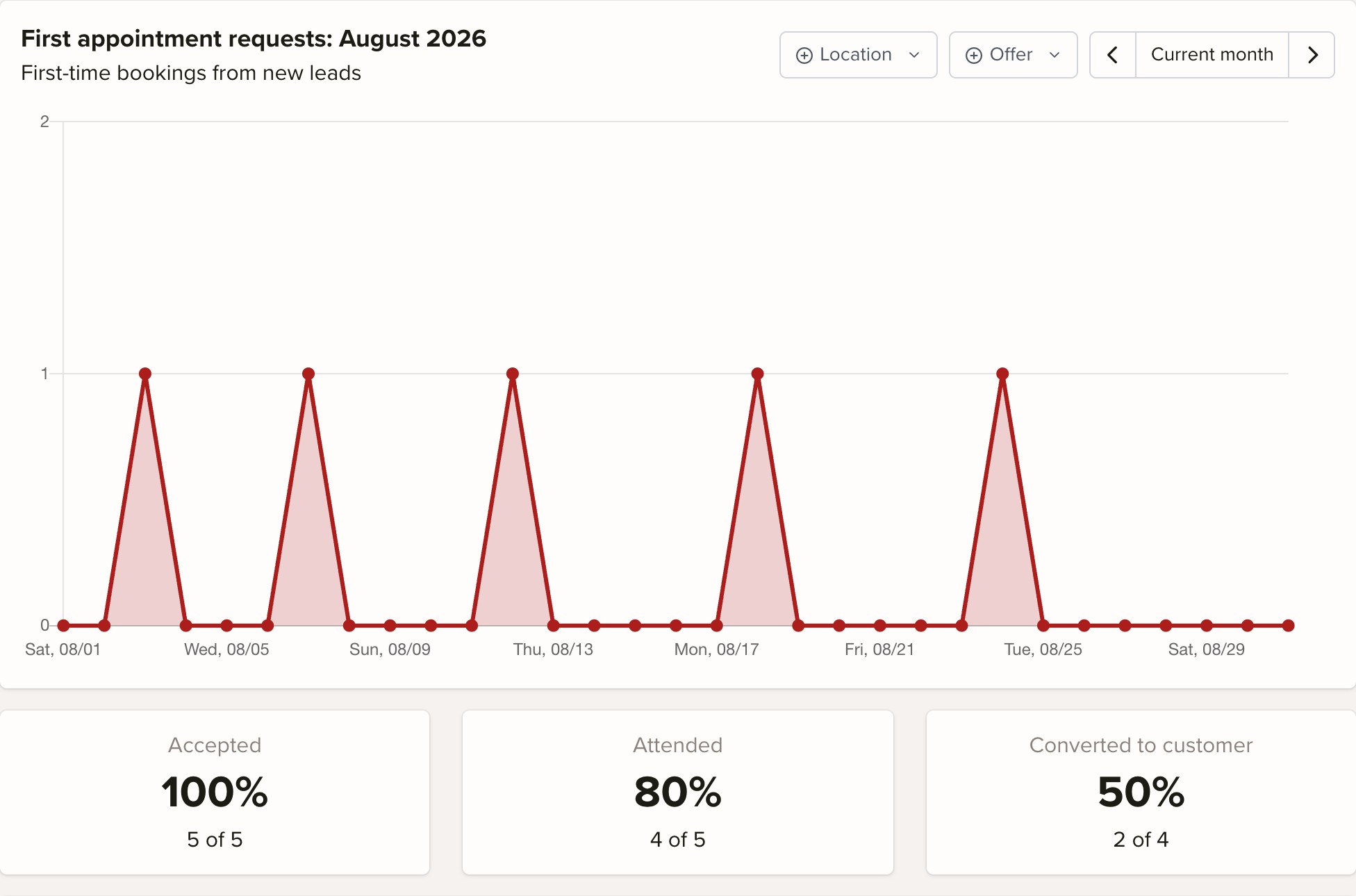Click the Current month button

(x=1212, y=55)
